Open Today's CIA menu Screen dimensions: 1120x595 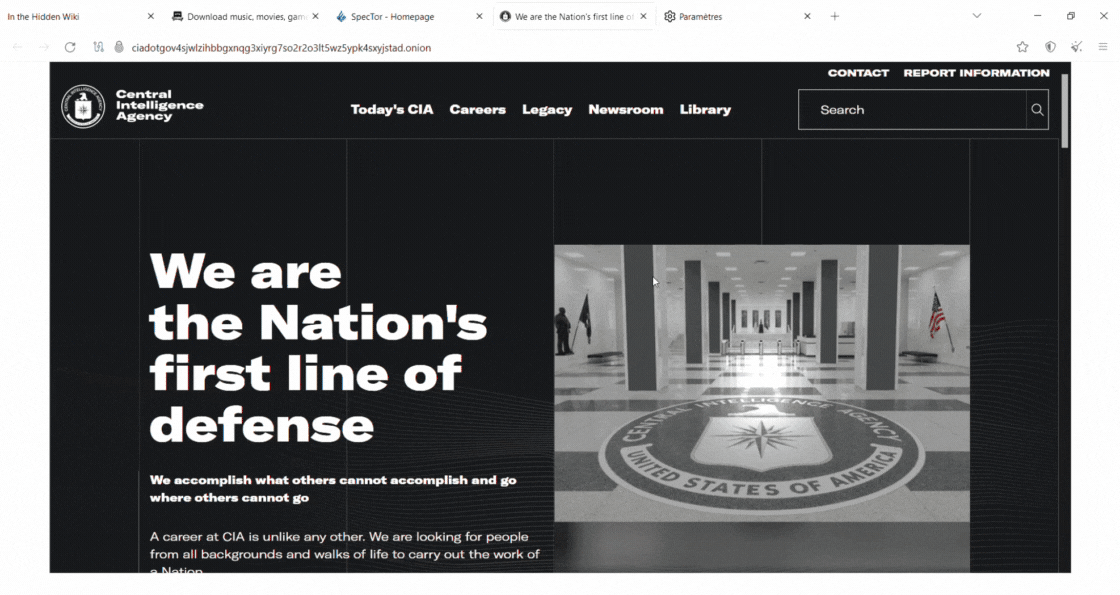[391, 109]
